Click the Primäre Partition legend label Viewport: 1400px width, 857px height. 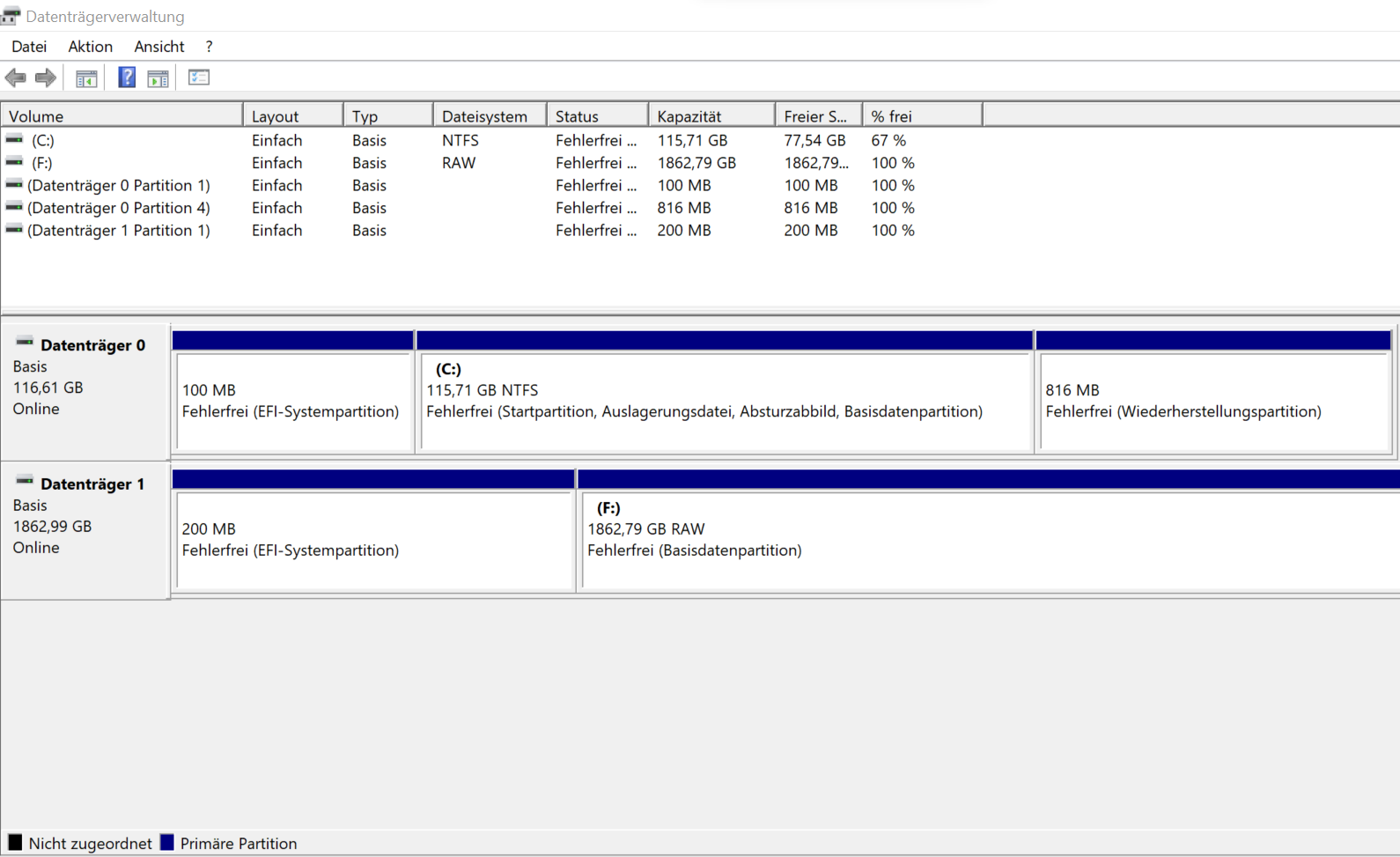[x=239, y=843]
